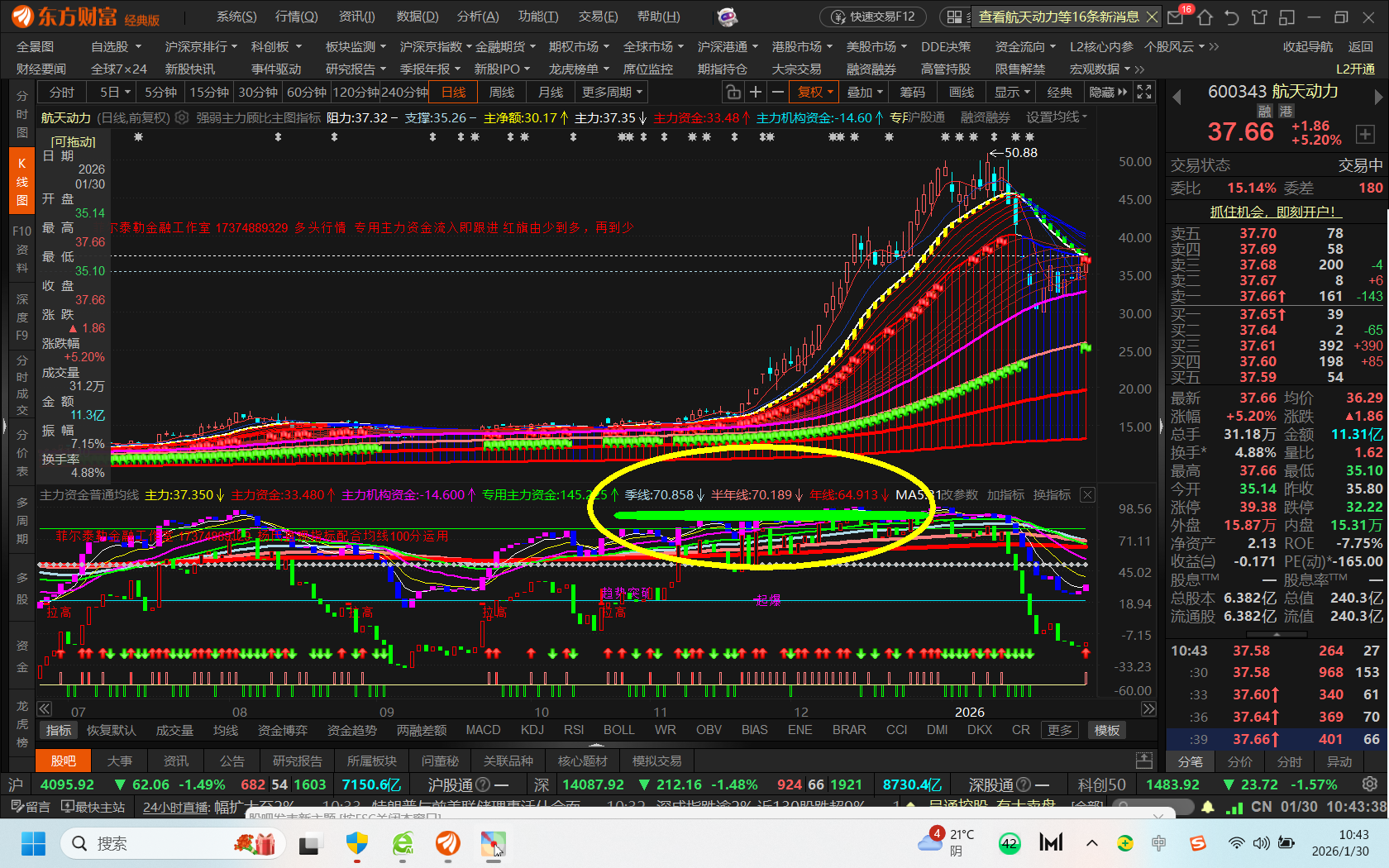Expand the 设置均线 dropdown
The image size is (1389, 868).
(x=1057, y=118)
